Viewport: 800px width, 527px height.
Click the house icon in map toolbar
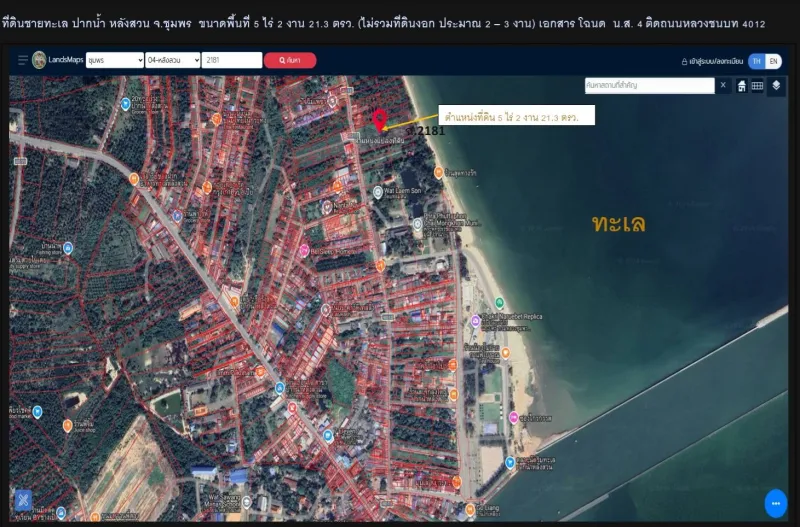pos(741,86)
